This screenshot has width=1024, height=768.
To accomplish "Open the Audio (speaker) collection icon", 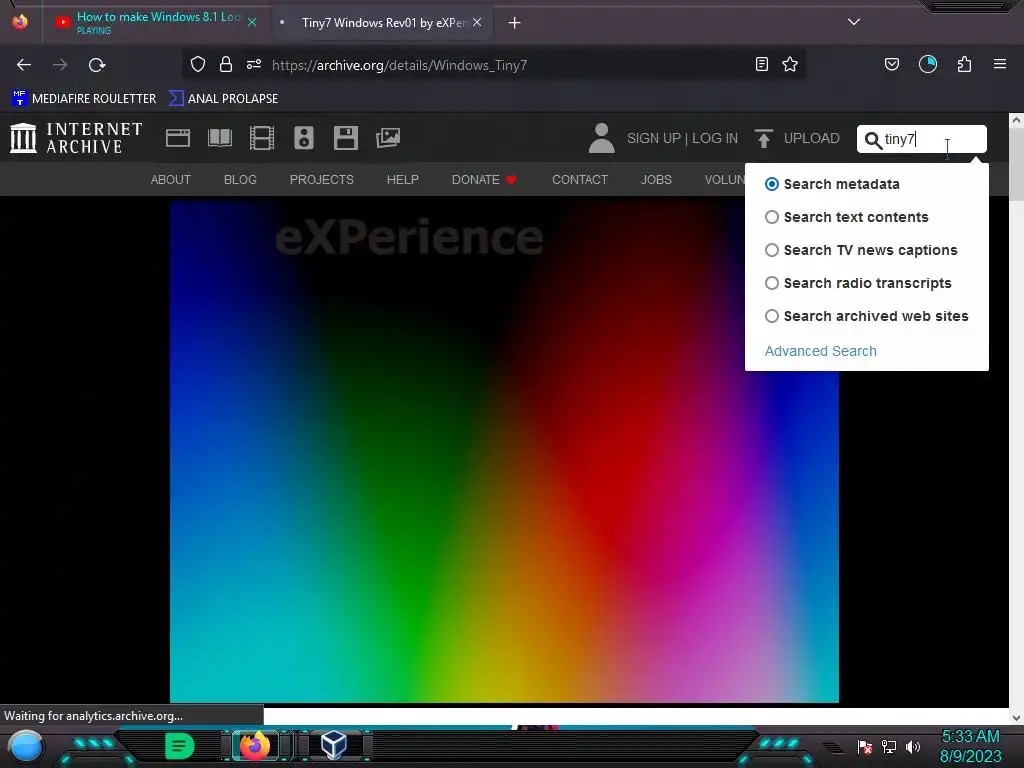I will pyautogui.click(x=304, y=138).
